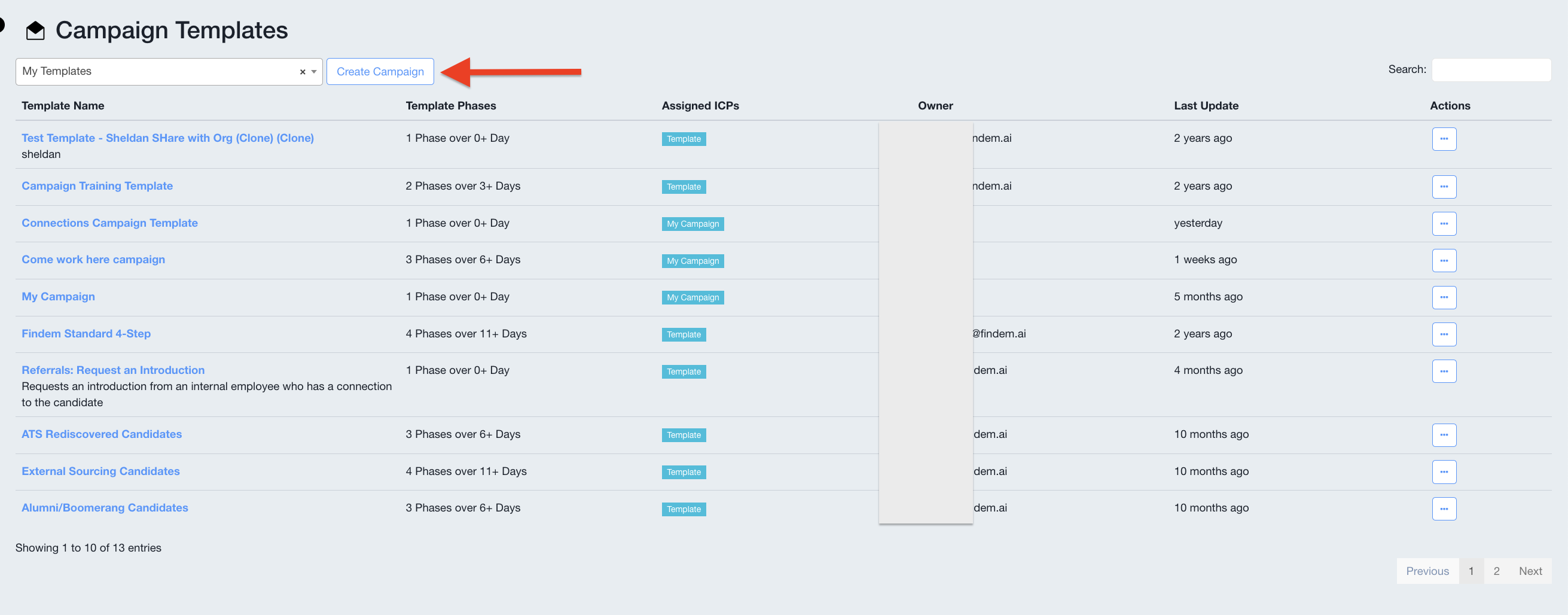
Task: Click 'Showing 1 to 10 of 13 entries' text
Action: pos(89,548)
